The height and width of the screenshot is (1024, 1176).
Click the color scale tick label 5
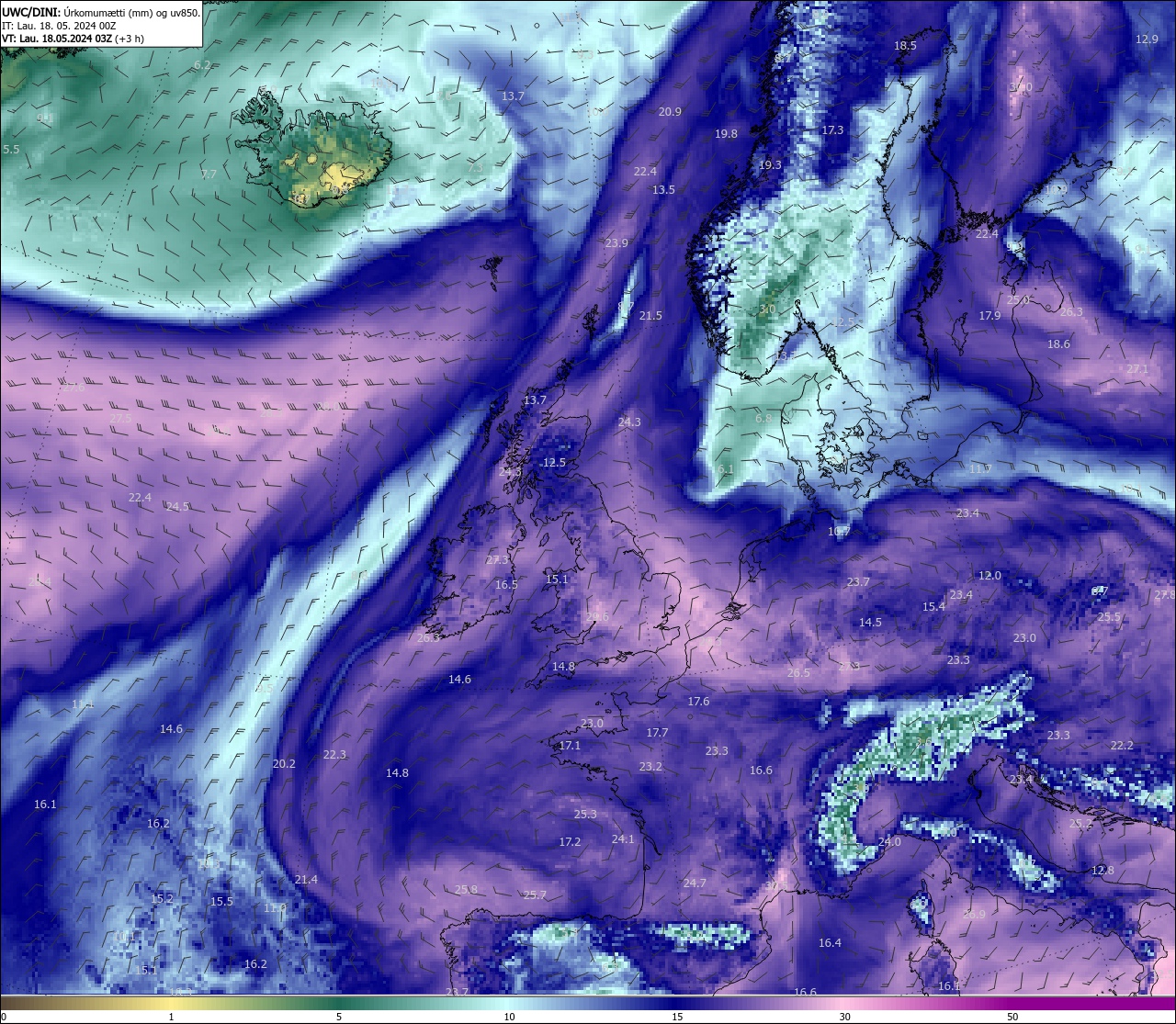339,1017
